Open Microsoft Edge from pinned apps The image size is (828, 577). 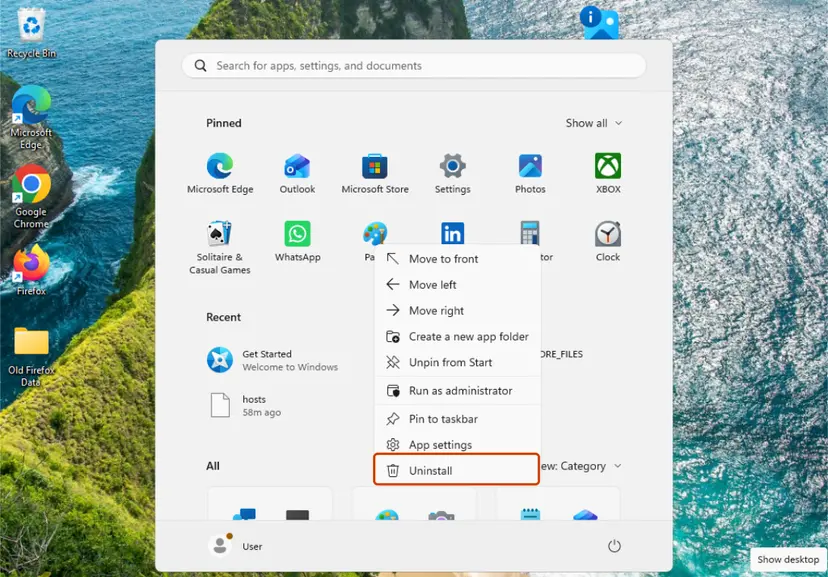(x=220, y=173)
